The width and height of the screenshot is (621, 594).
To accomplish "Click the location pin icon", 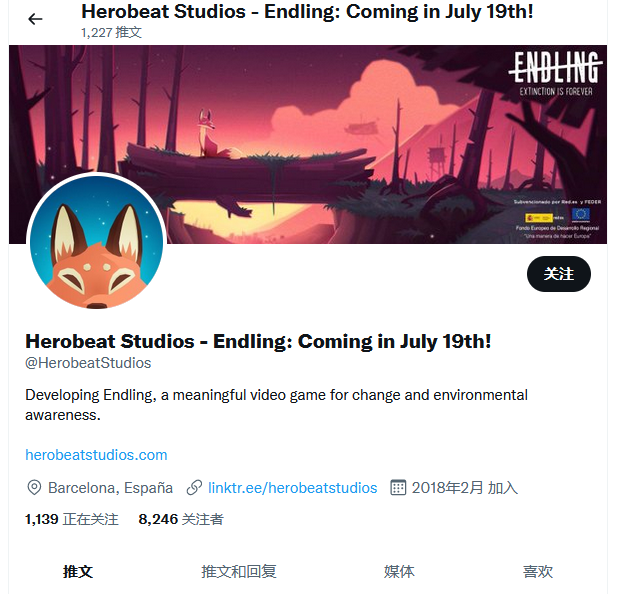I will coord(34,487).
